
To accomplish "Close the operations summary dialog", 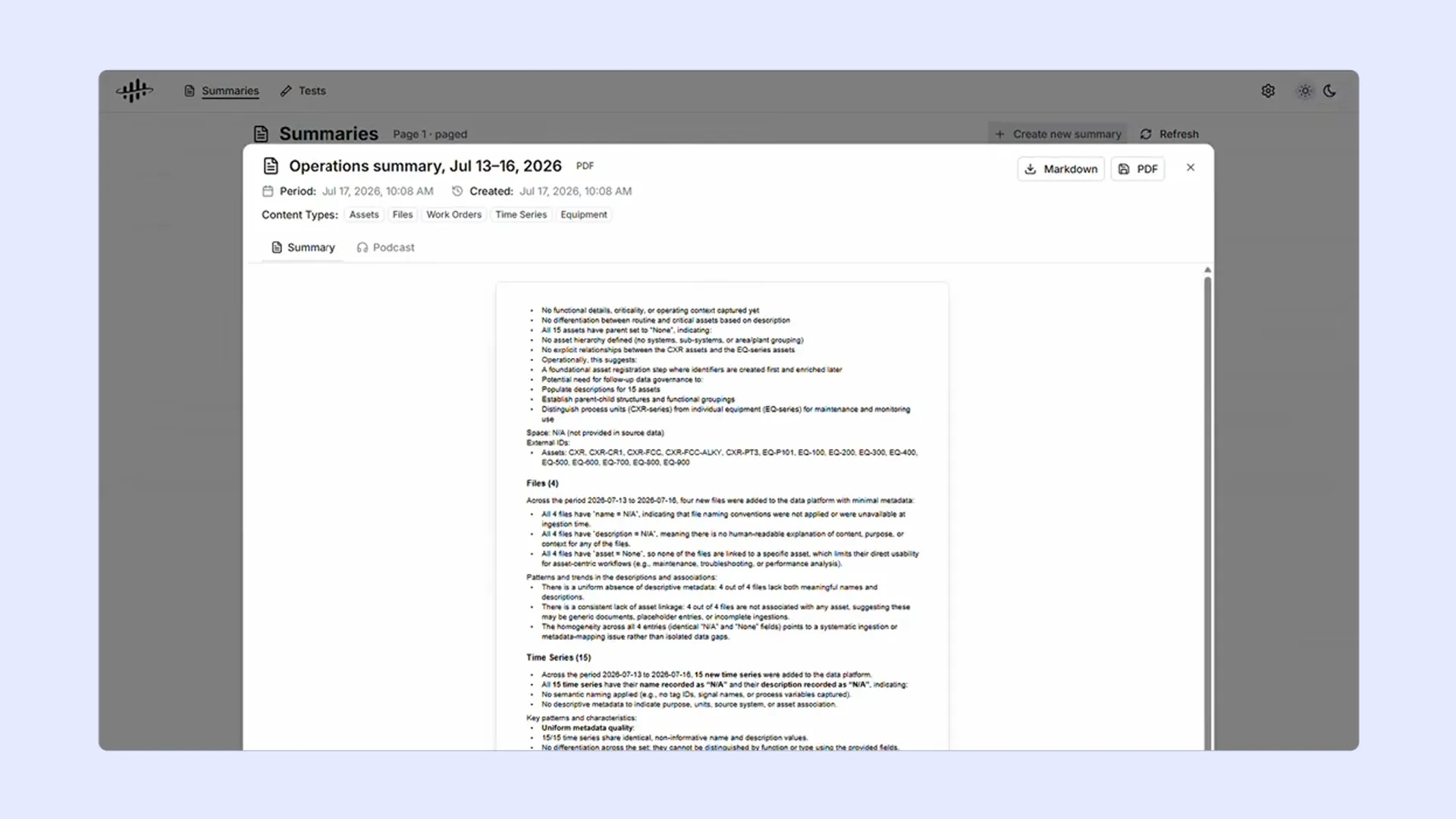I will (x=1191, y=168).
